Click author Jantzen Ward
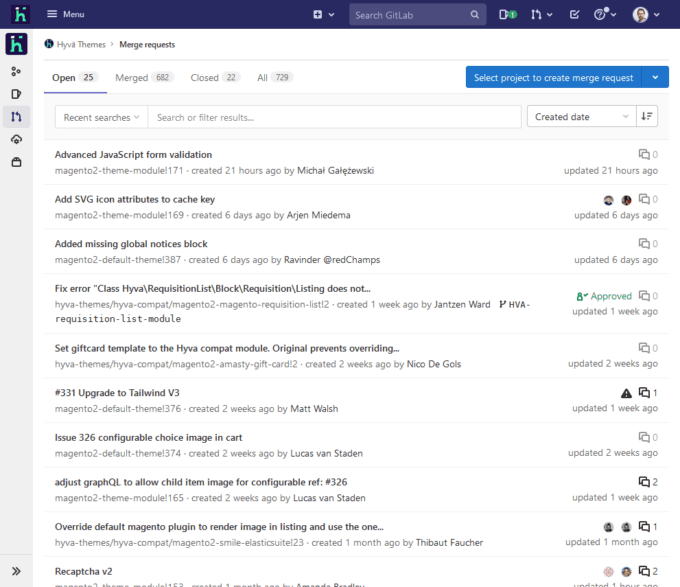Viewport: 680px width, 587px height. click(x=462, y=305)
